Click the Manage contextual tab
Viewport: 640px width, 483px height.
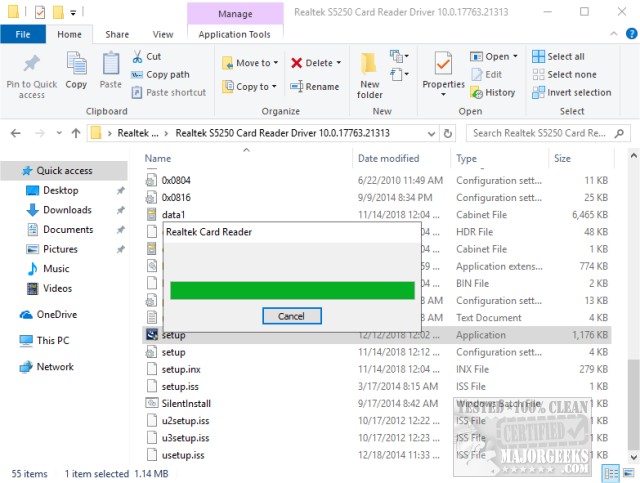tap(235, 13)
